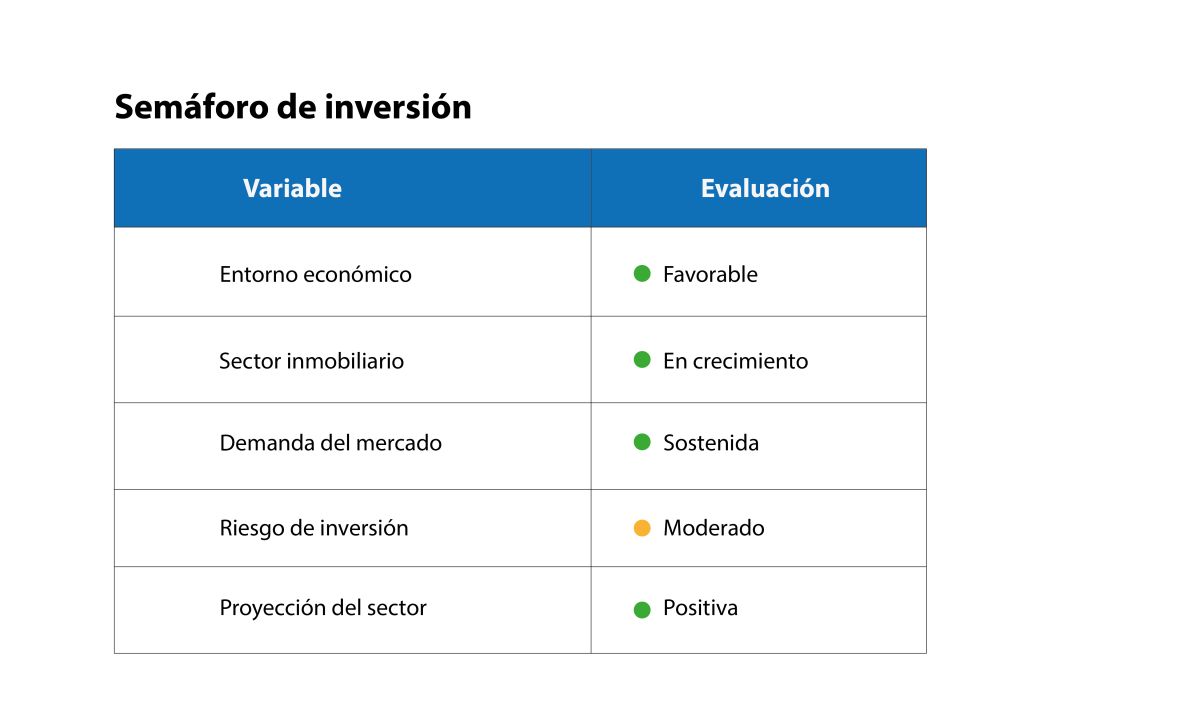Select the Moderado evaluation text
This screenshot has height=714, width=1200.
click(x=713, y=528)
